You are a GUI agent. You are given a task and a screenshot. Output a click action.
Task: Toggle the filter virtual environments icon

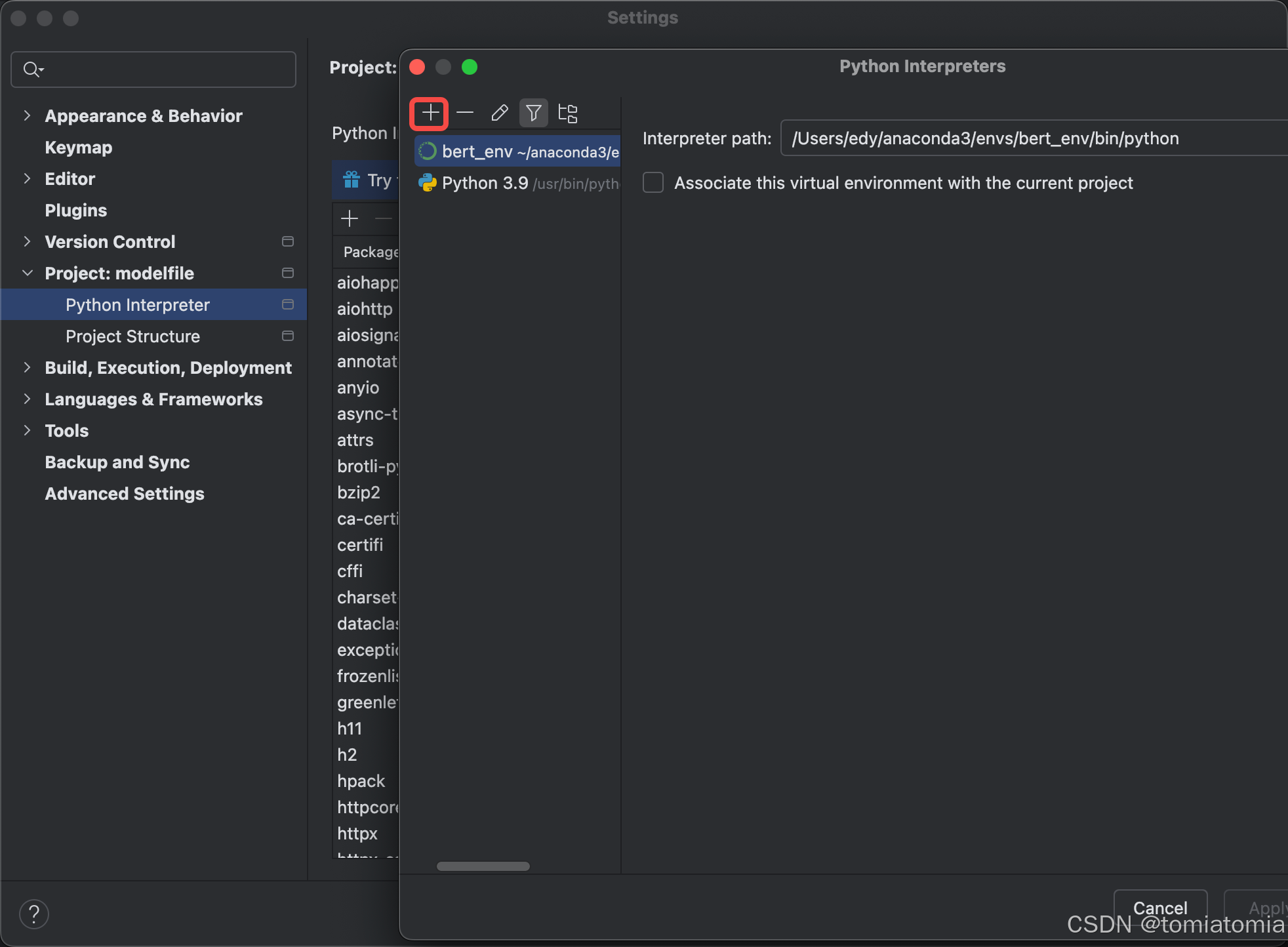[x=533, y=113]
